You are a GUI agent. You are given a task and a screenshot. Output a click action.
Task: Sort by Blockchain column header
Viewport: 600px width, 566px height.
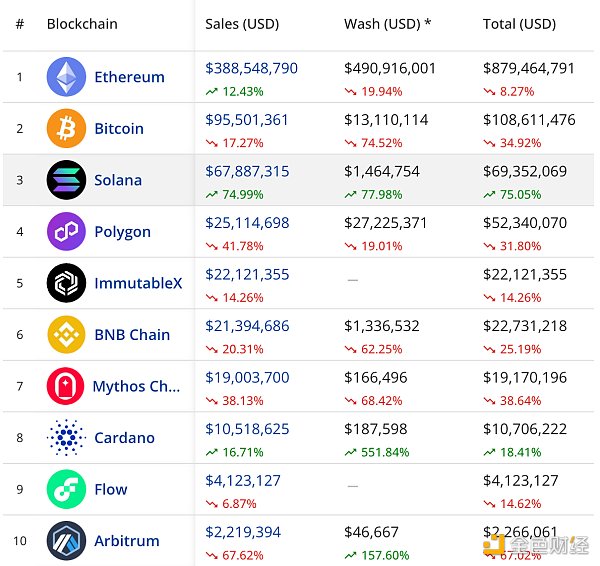(x=83, y=23)
